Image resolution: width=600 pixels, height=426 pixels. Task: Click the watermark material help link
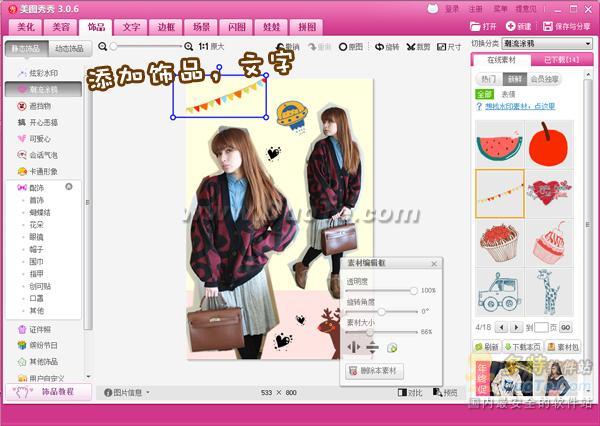520,106
